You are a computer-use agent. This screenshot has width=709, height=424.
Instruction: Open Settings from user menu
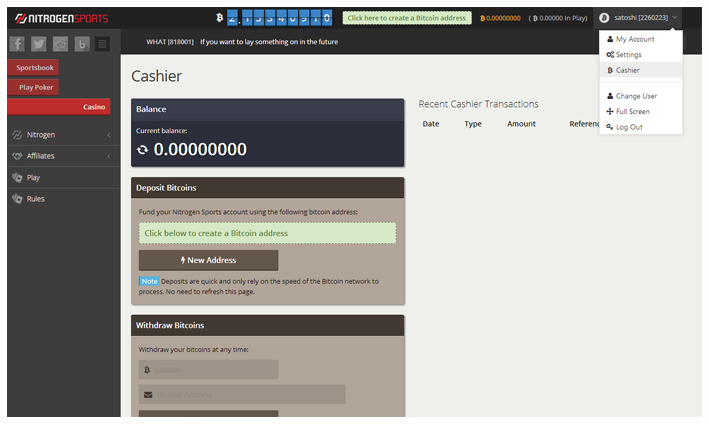tap(628, 54)
